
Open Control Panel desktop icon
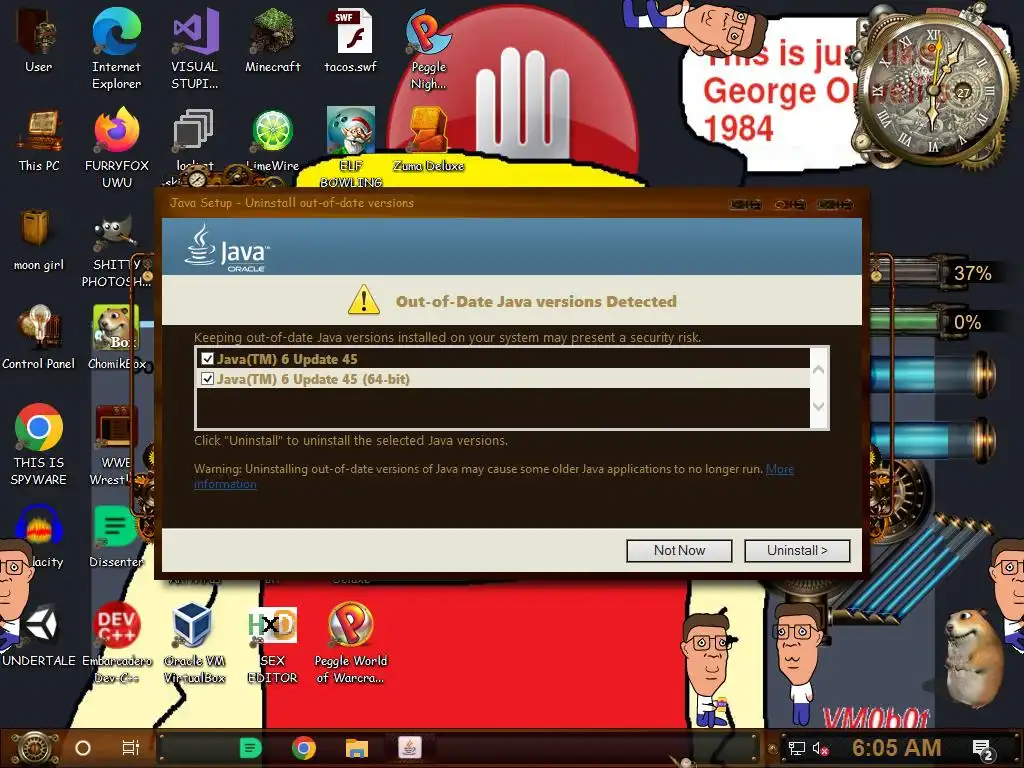39,338
